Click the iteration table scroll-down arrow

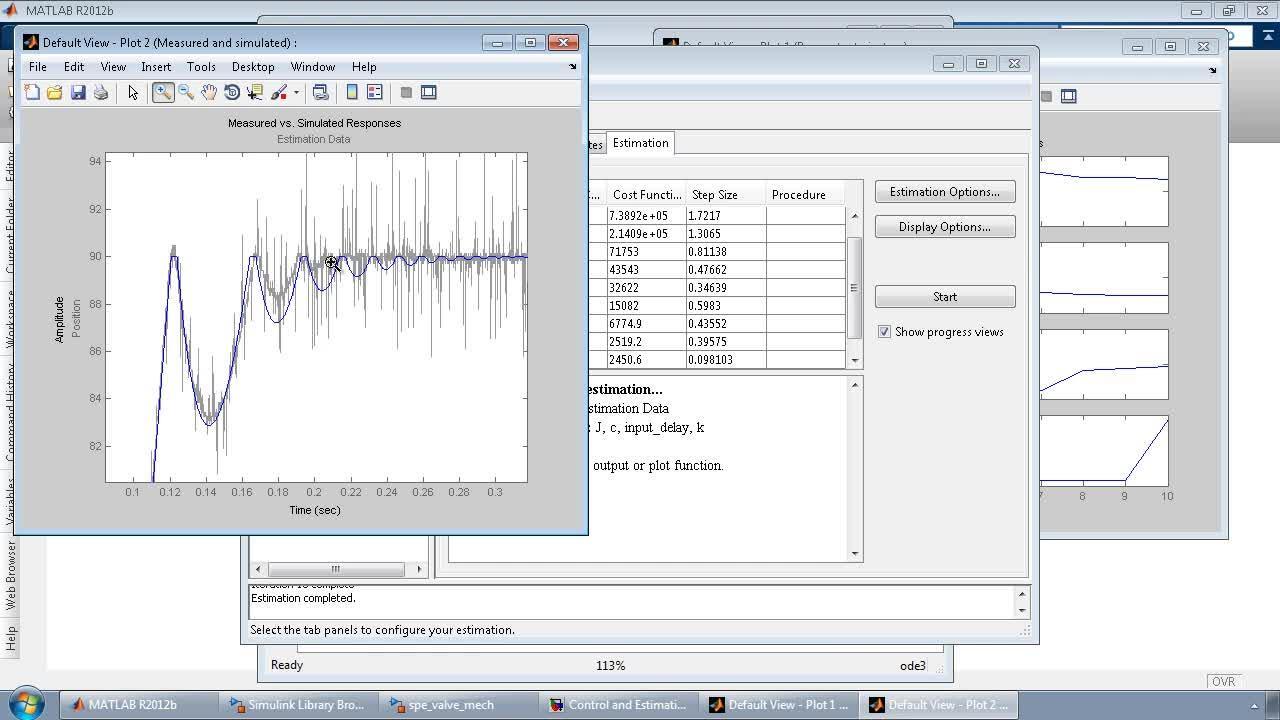click(855, 361)
